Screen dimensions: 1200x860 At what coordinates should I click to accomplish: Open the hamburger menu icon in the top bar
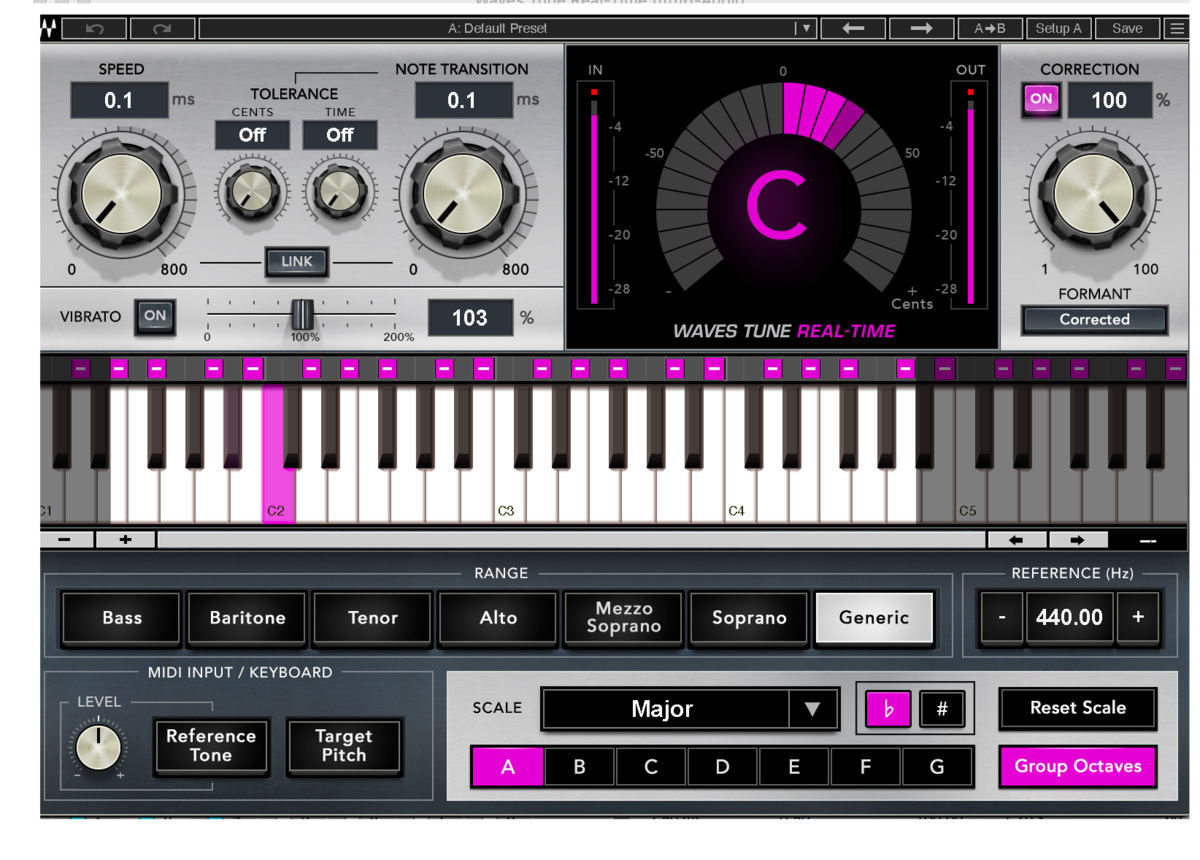pos(1177,28)
